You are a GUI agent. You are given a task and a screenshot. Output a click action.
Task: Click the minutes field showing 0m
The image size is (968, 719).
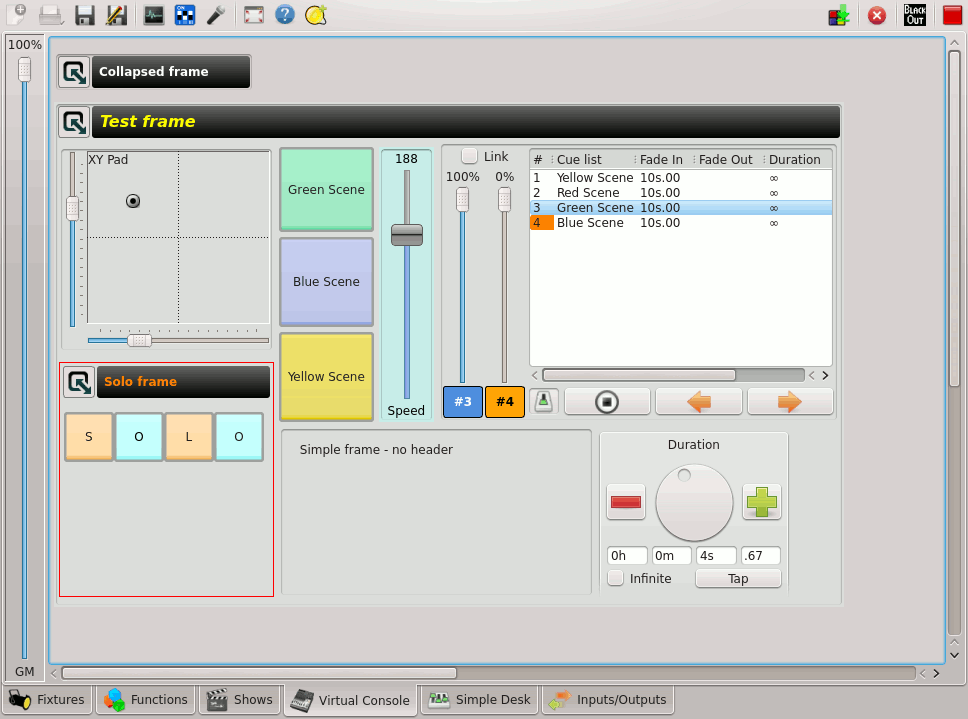click(x=672, y=555)
